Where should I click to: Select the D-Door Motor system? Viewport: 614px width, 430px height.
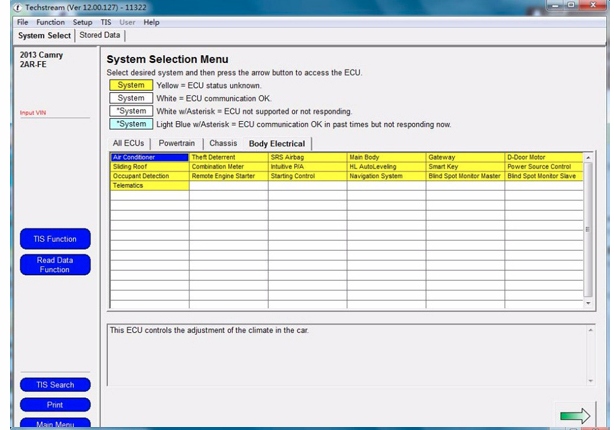tap(544, 157)
